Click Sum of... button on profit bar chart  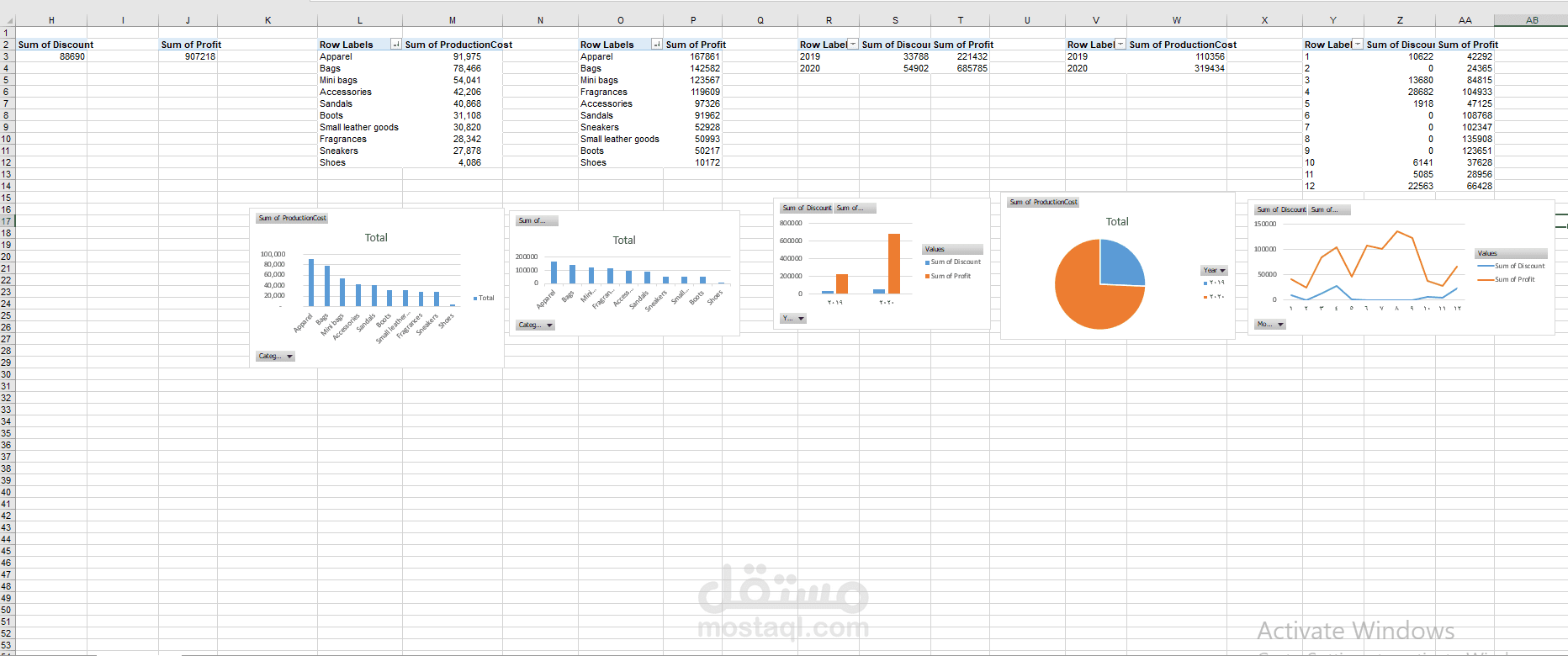(x=538, y=221)
